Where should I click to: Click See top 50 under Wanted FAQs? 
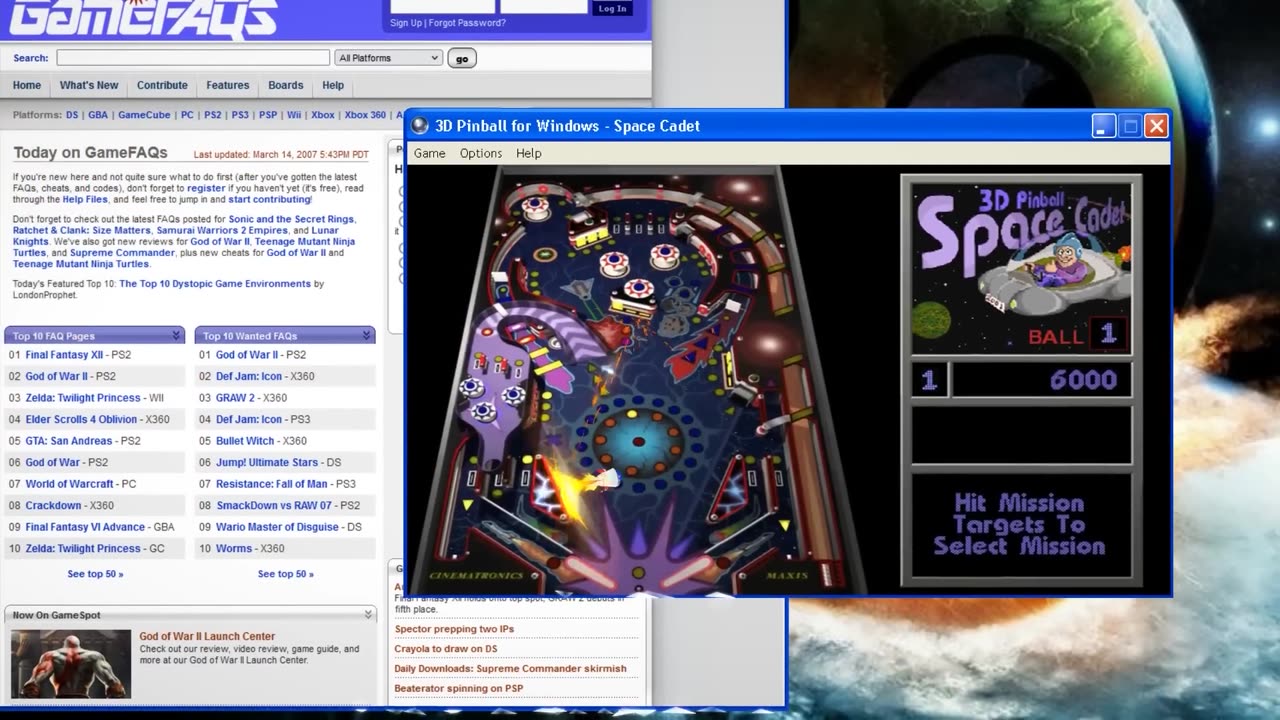click(x=286, y=574)
